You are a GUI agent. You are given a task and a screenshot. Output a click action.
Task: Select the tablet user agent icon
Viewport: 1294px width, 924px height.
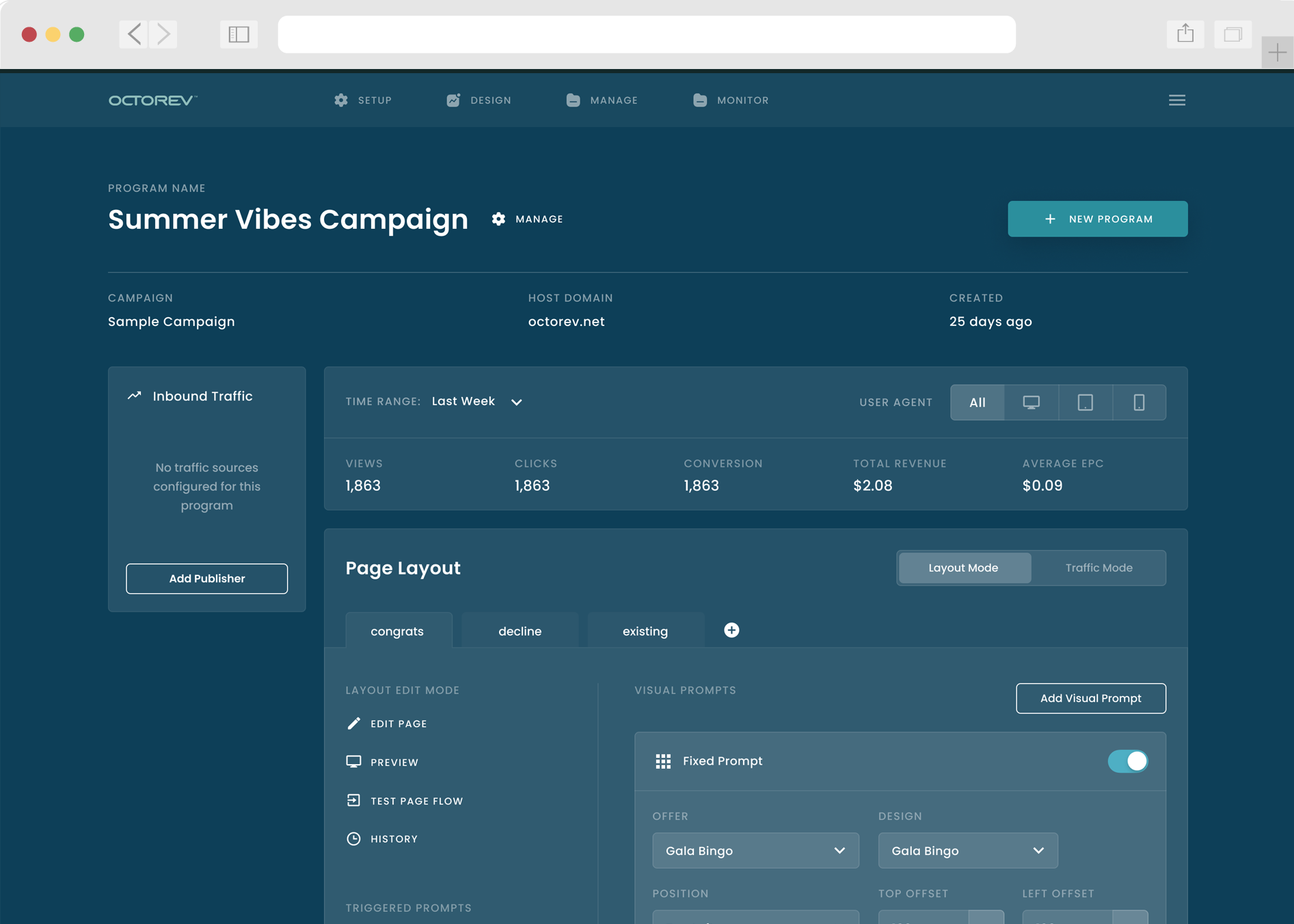coord(1085,403)
